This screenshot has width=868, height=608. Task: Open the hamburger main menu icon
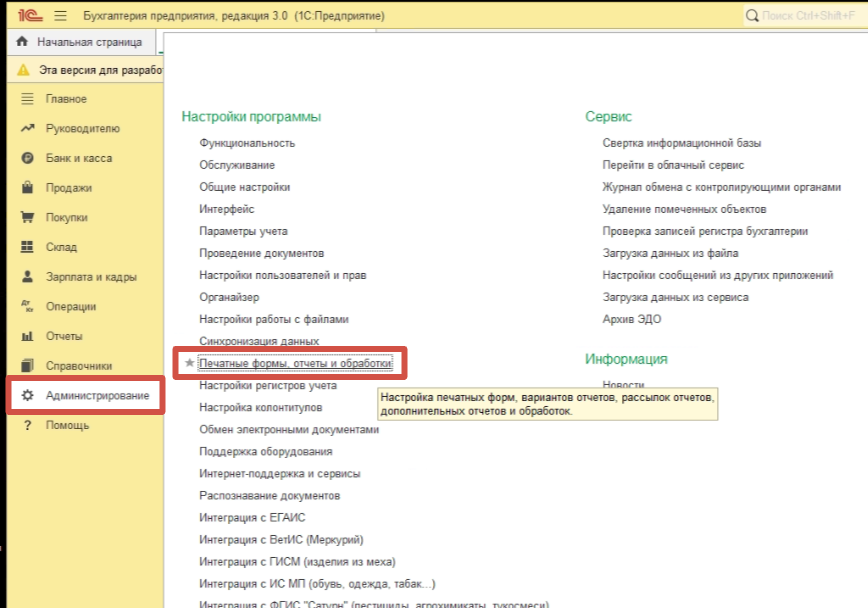[x=60, y=16]
